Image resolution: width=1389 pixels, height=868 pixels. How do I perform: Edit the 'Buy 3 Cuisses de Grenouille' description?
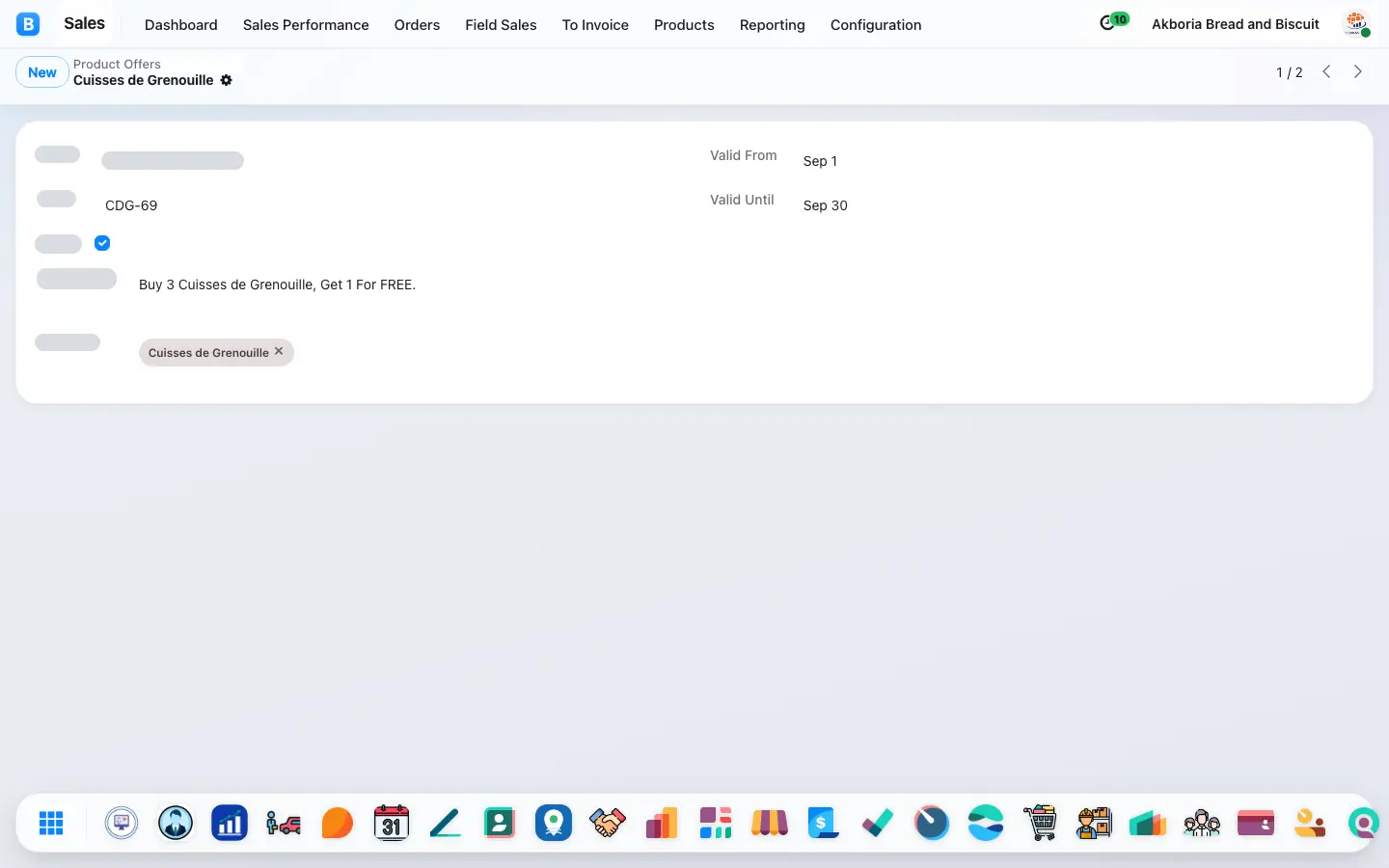pyautogui.click(x=278, y=285)
